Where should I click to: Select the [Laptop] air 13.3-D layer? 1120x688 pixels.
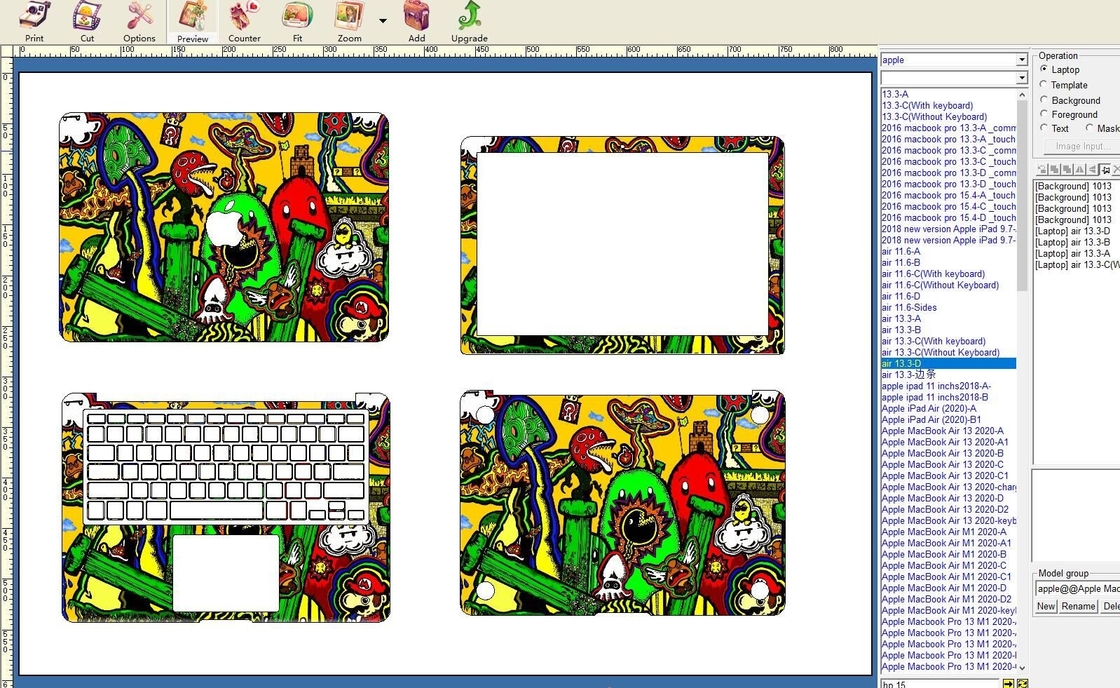pos(1073,231)
